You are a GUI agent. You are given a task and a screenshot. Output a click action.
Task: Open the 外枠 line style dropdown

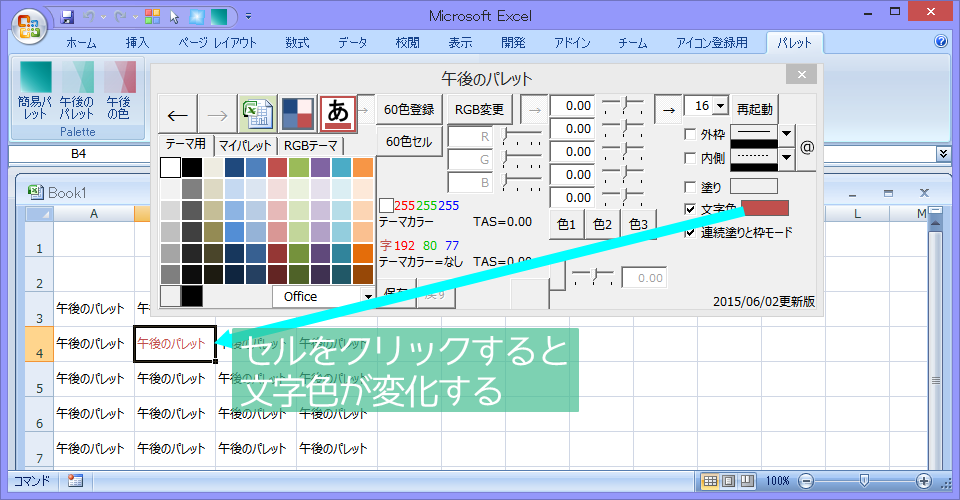pos(786,134)
